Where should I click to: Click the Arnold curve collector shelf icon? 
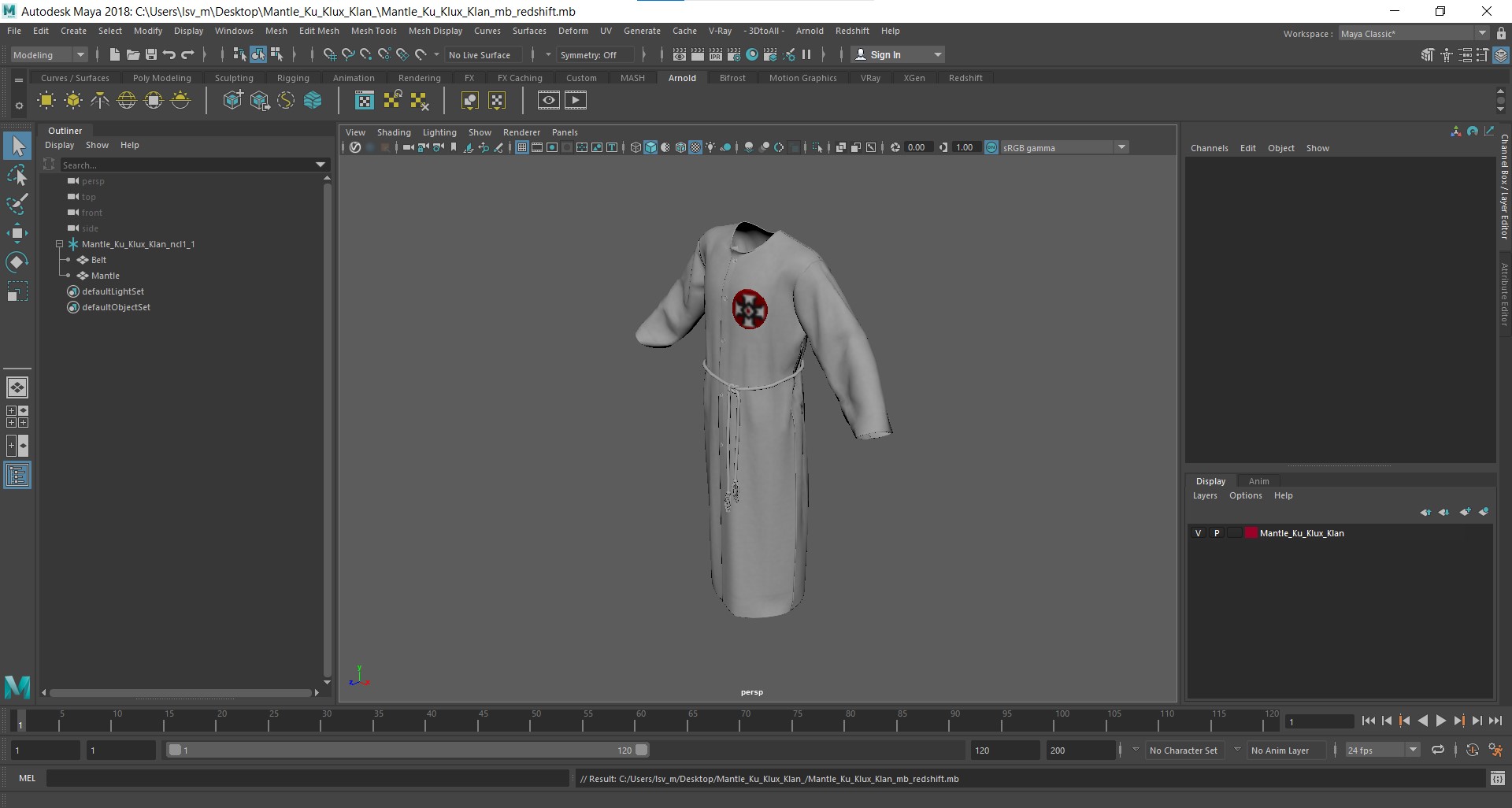(286, 100)
